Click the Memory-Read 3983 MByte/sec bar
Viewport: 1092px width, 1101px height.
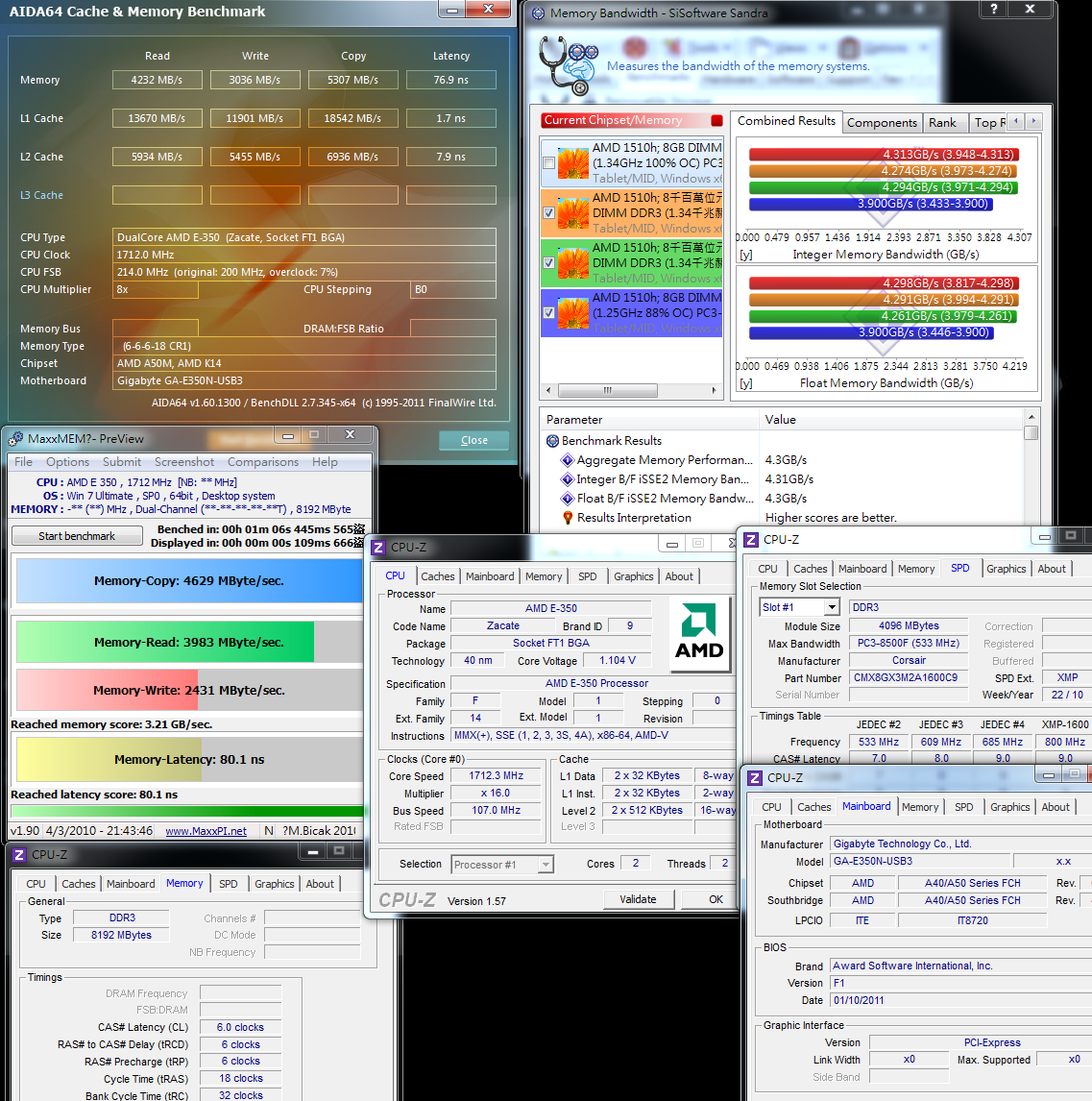coord(189,642)
